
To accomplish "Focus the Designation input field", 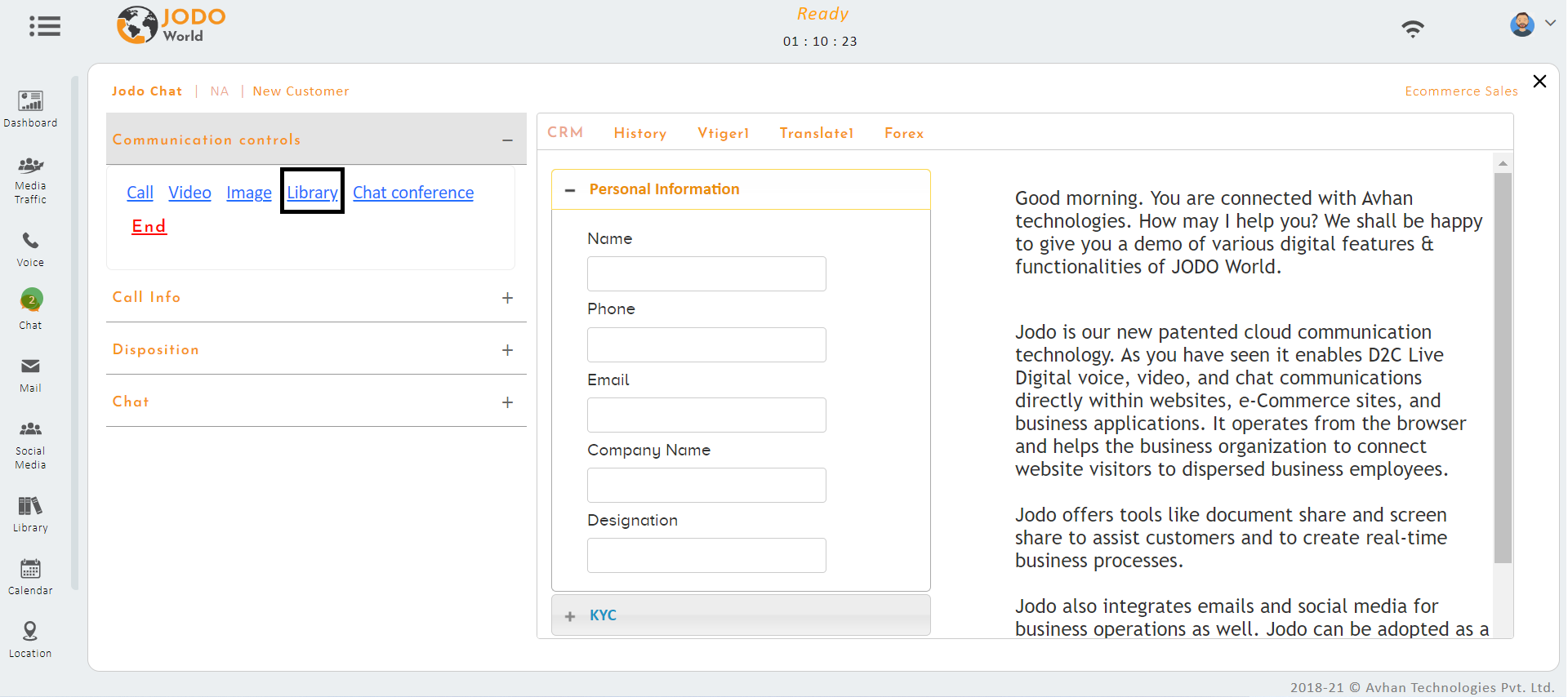I will (706, 555).
